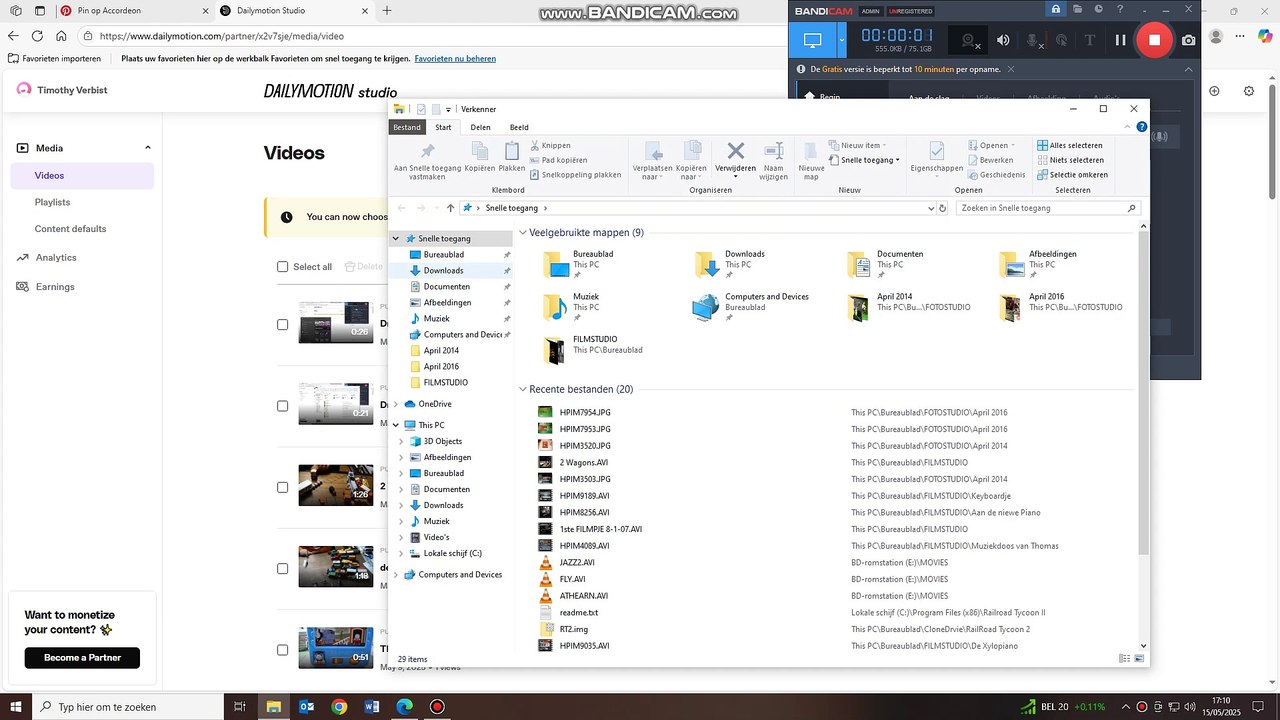Switch to the Beeld ribbon tab
The width and height of the screenshot is (1280, 720).
pyautogui.click(x=519, y=127)
